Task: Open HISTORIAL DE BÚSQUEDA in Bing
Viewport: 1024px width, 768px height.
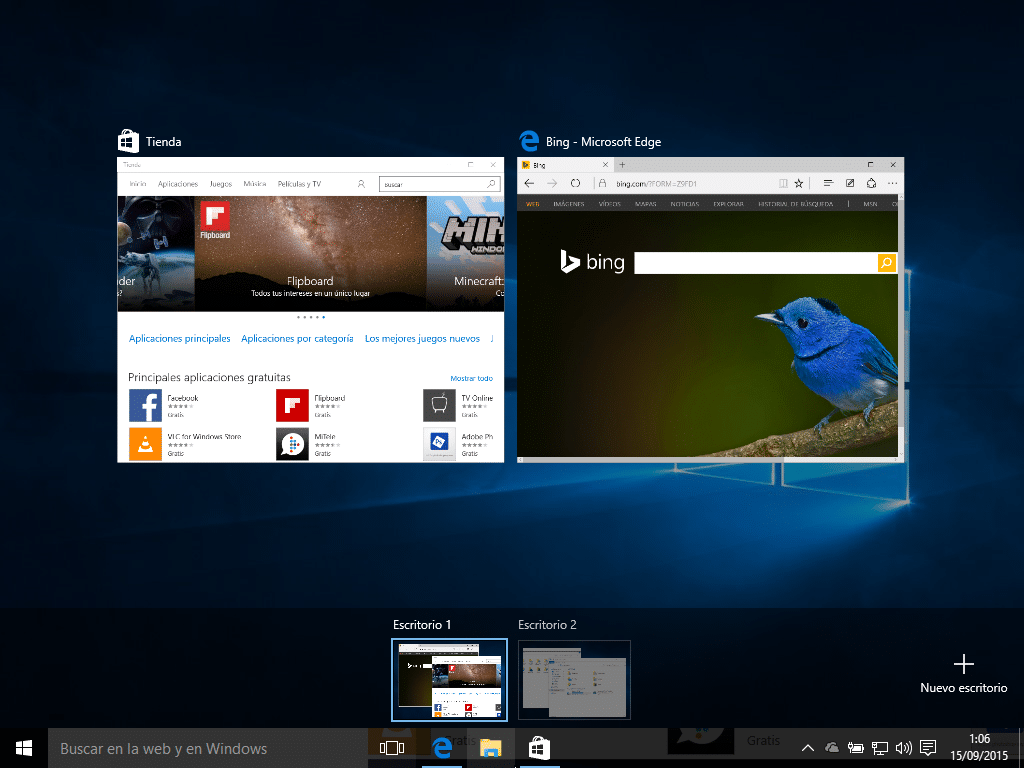Action: [795, 204]
